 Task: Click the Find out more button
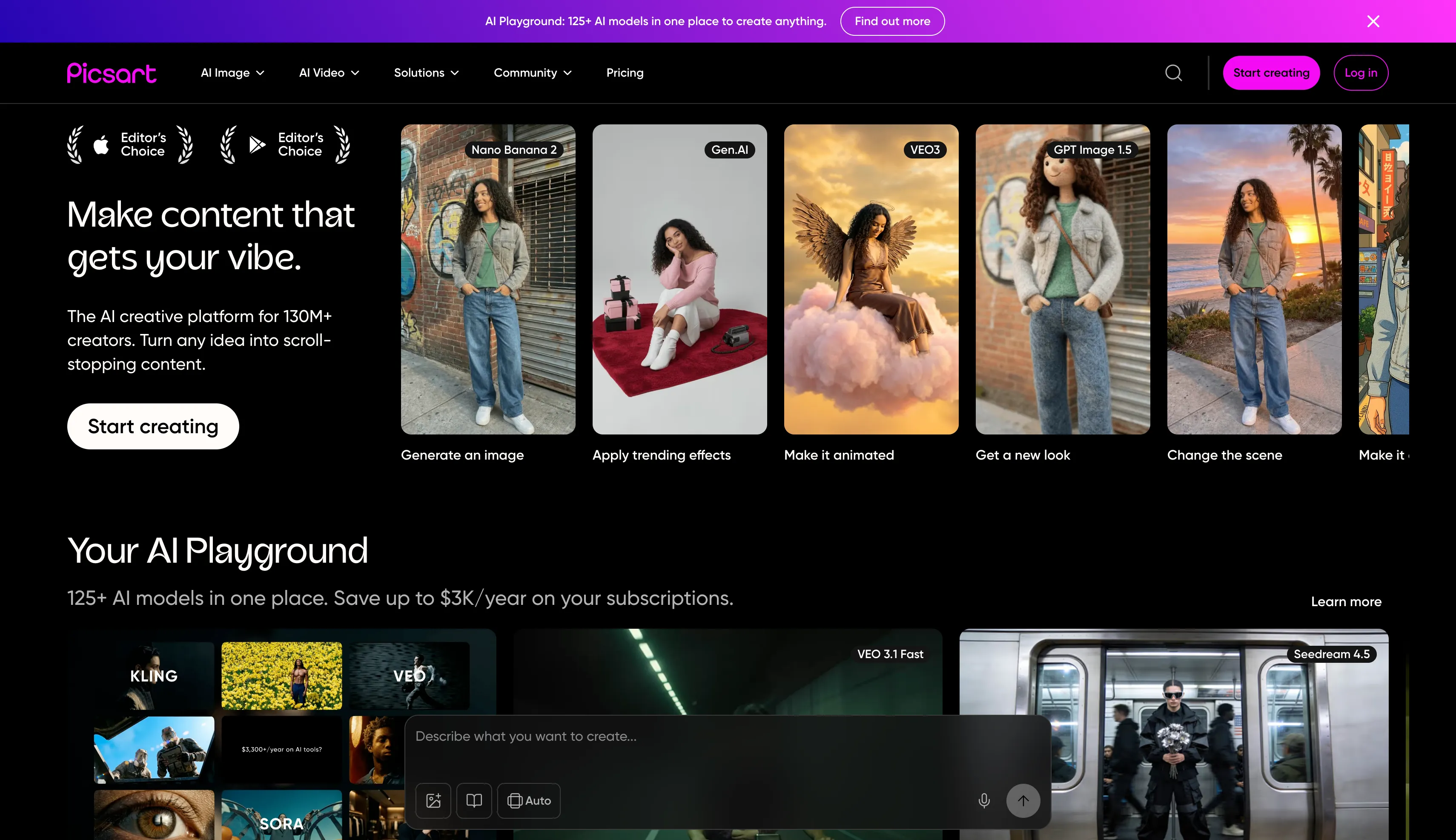(892, 21)
